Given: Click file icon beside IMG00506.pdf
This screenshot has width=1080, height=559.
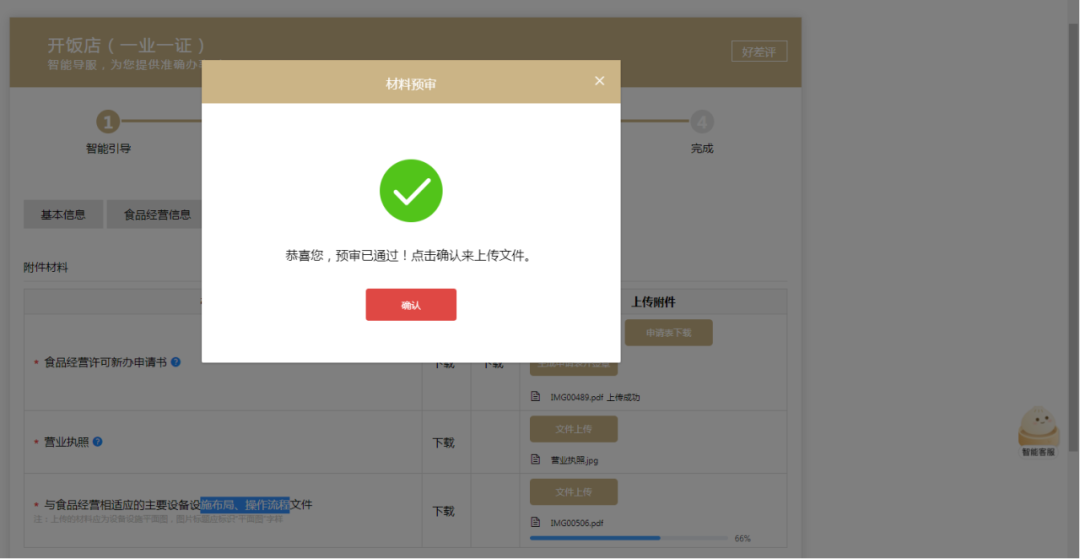Looking at the screenshot, I should (x=536, y=522).
